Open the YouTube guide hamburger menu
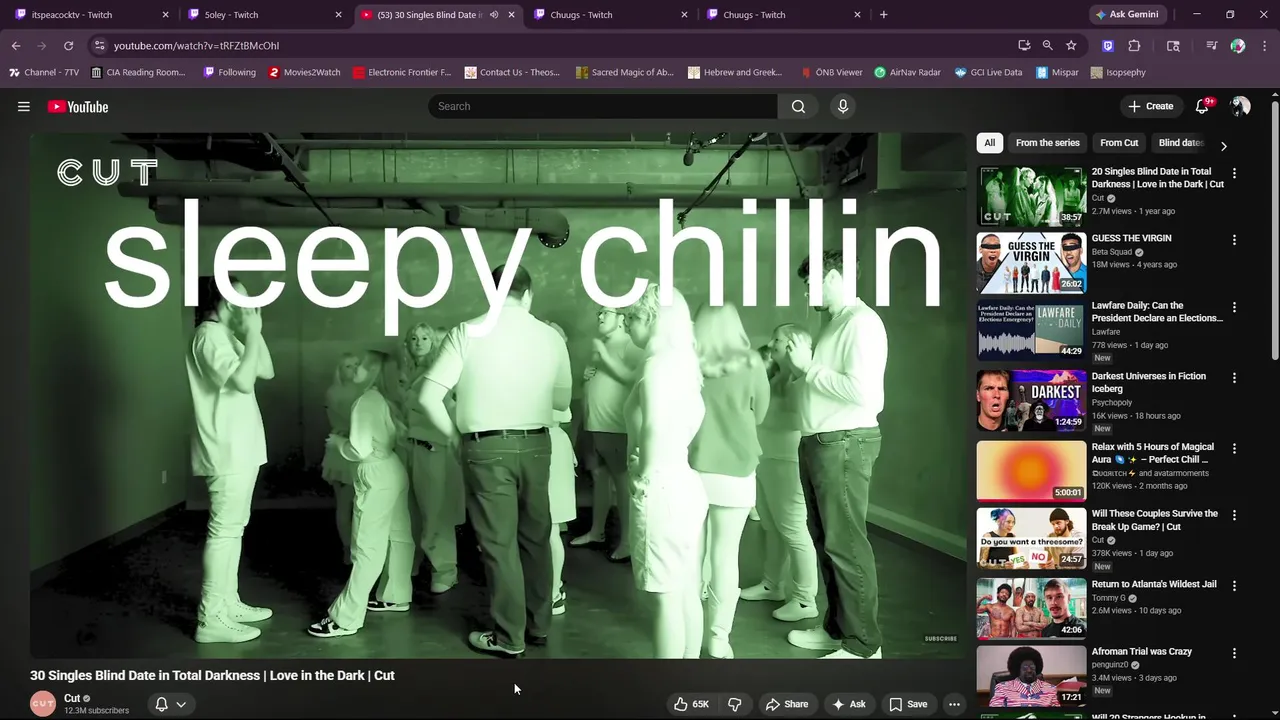The image size is (1280, 720). click(24, 107)
